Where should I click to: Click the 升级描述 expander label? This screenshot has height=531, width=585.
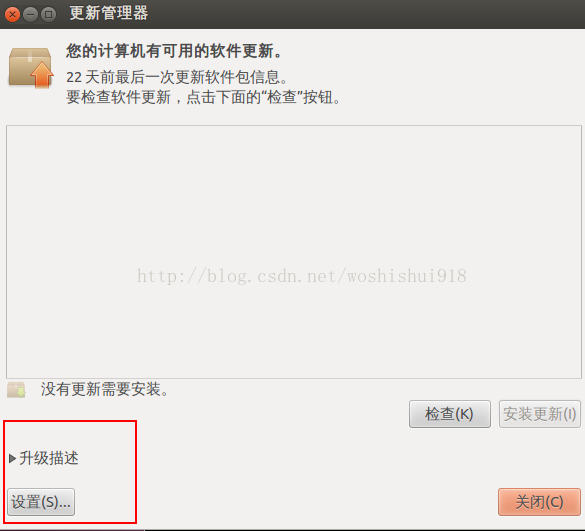tap(49, 458)
